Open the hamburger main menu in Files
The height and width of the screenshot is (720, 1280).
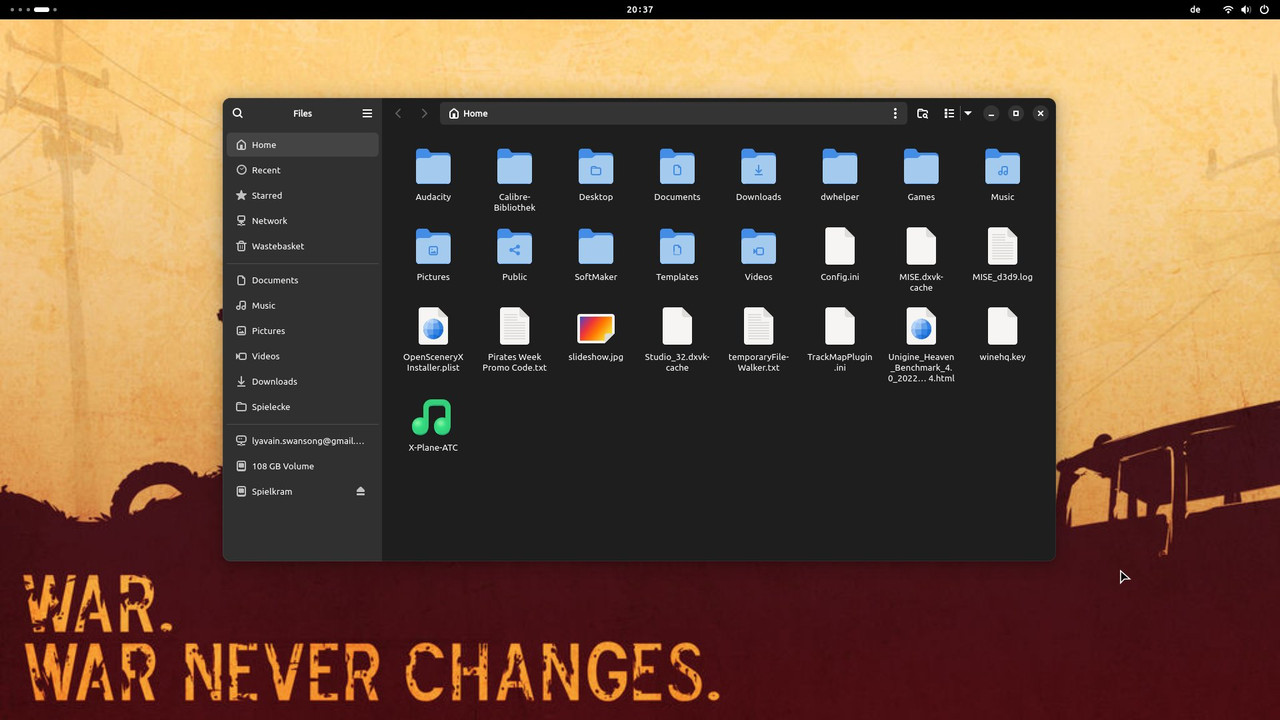coord(367,113)
